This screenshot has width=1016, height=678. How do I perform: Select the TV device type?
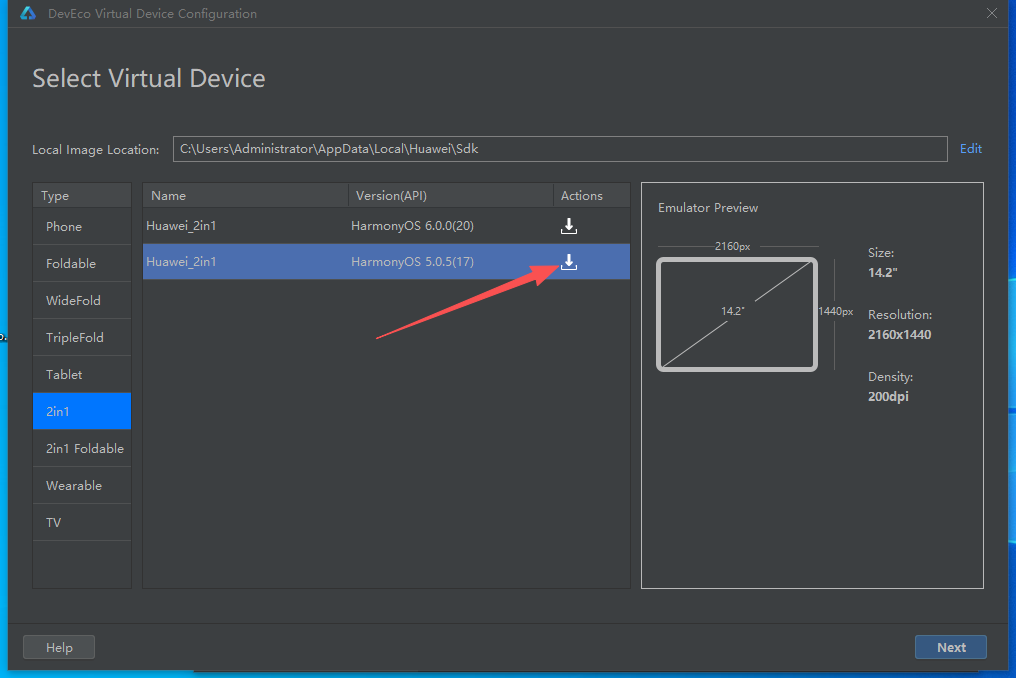pyautogui.click(x=82, y=522)
